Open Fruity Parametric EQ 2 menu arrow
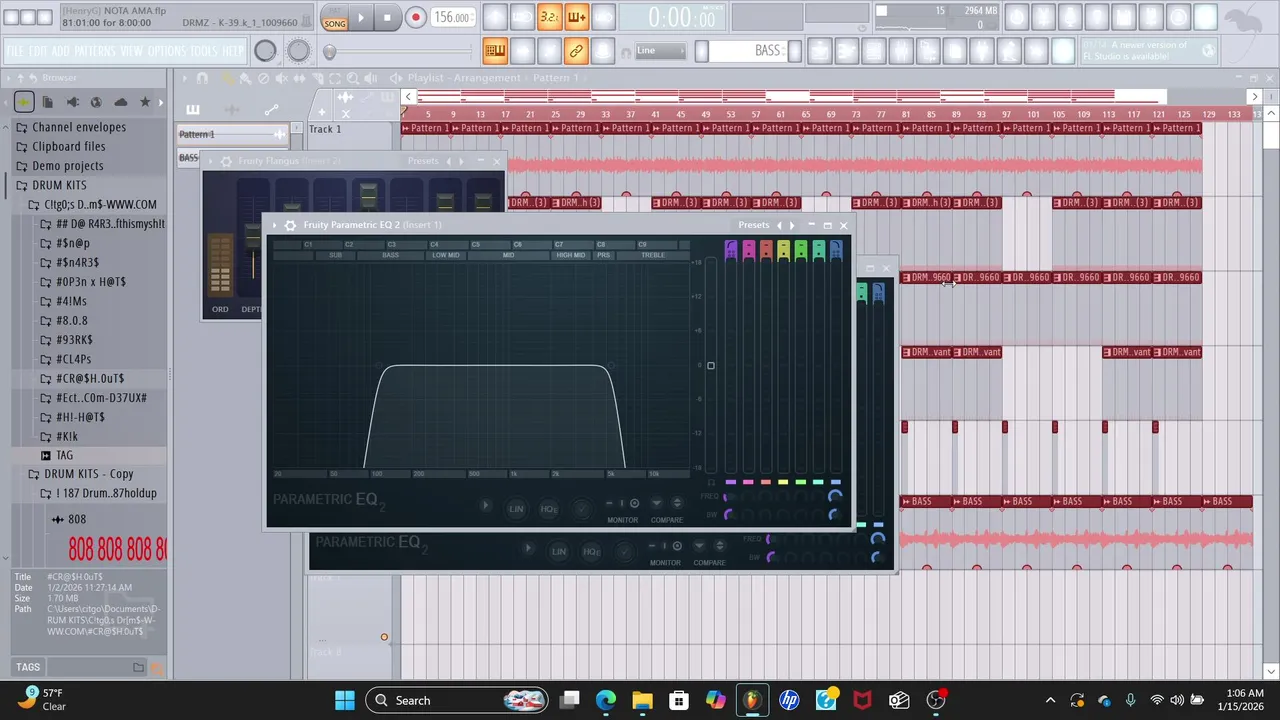The image size is (1280, 720). coord(275,225)
